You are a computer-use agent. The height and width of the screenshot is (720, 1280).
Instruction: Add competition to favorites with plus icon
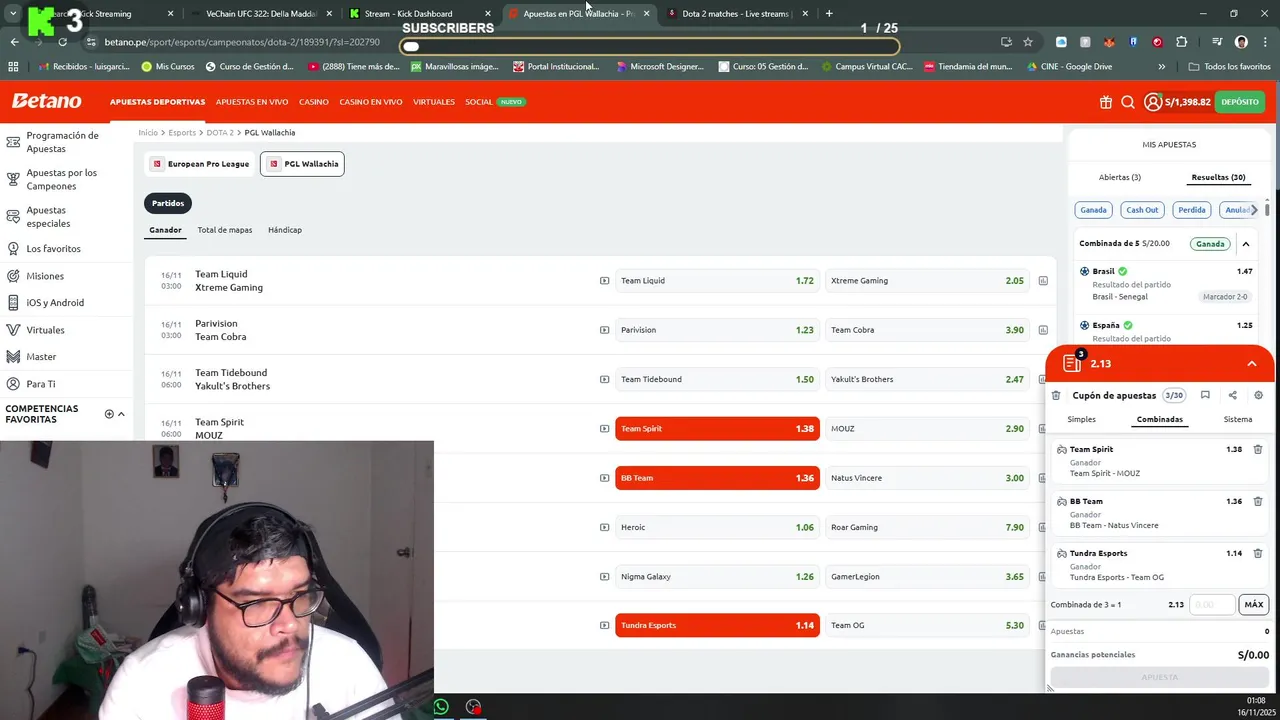tap(109, 414)
